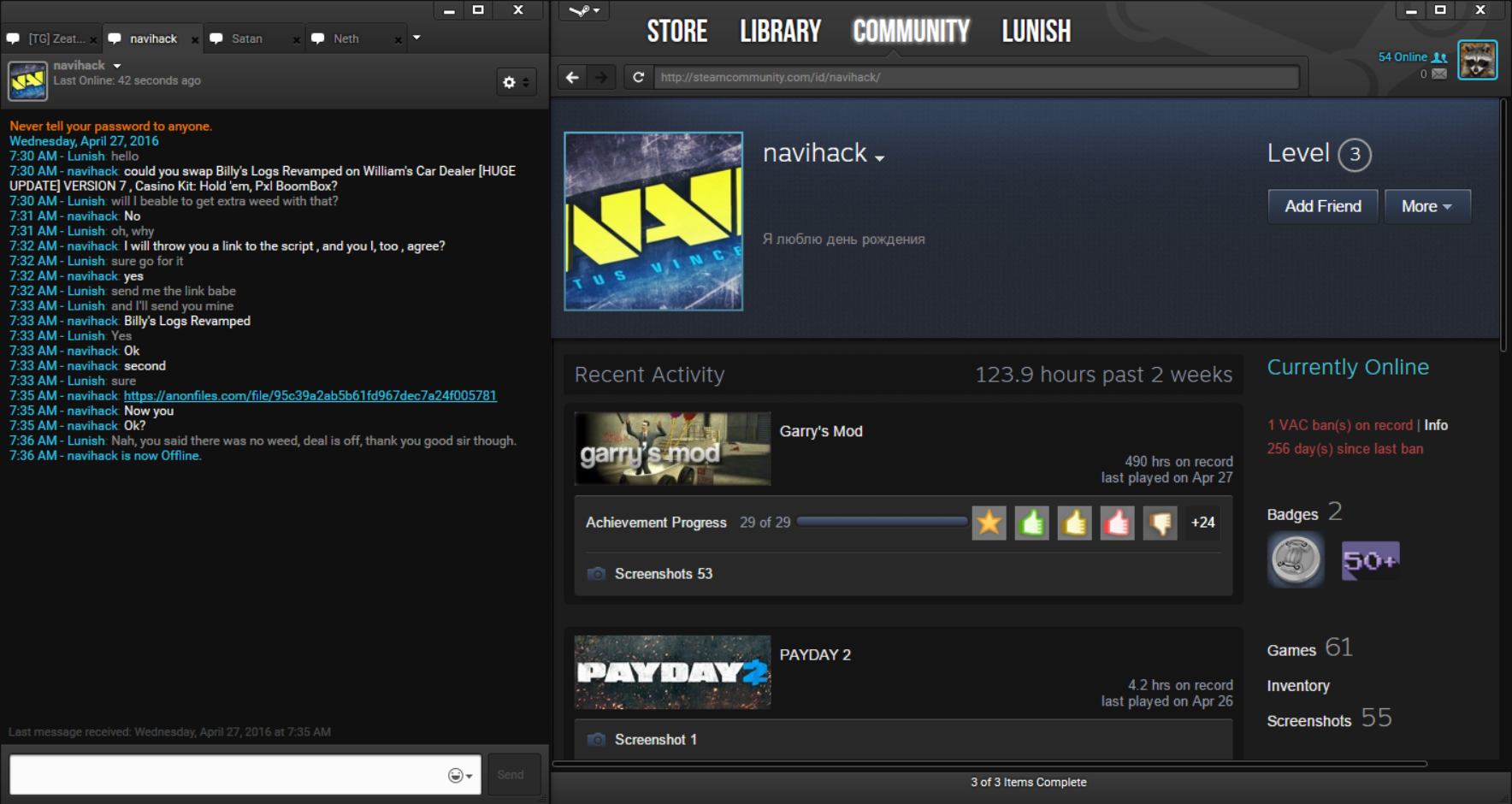Click the thumbs-down achievement icon

[x=1160, y=523]
